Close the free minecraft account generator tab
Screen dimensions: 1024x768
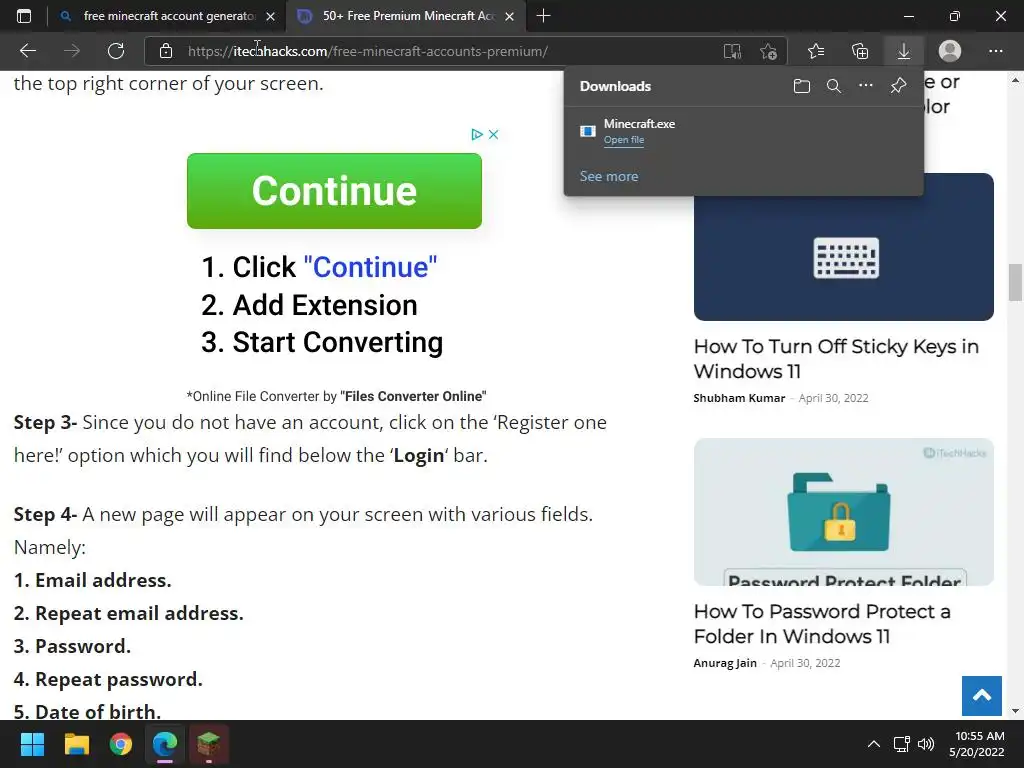point(270,16)
